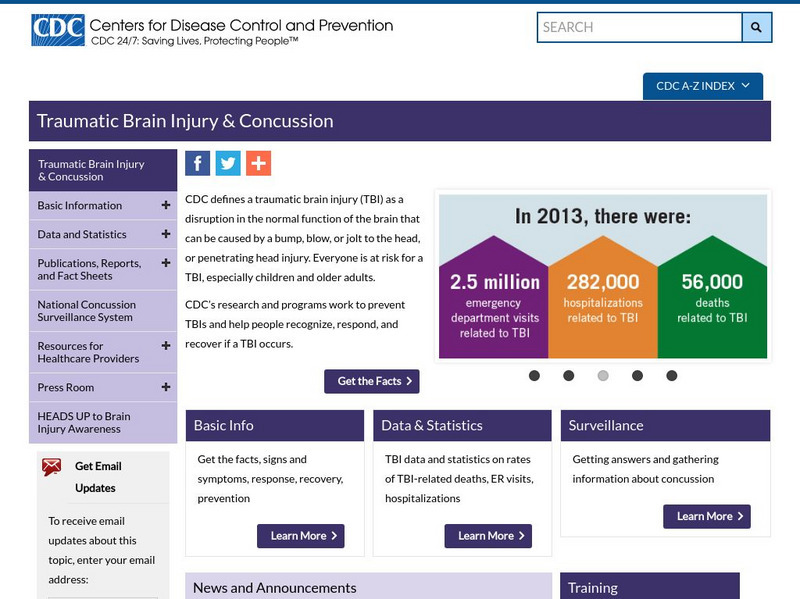Share the page via the Facebook icon

click(198, 162)
